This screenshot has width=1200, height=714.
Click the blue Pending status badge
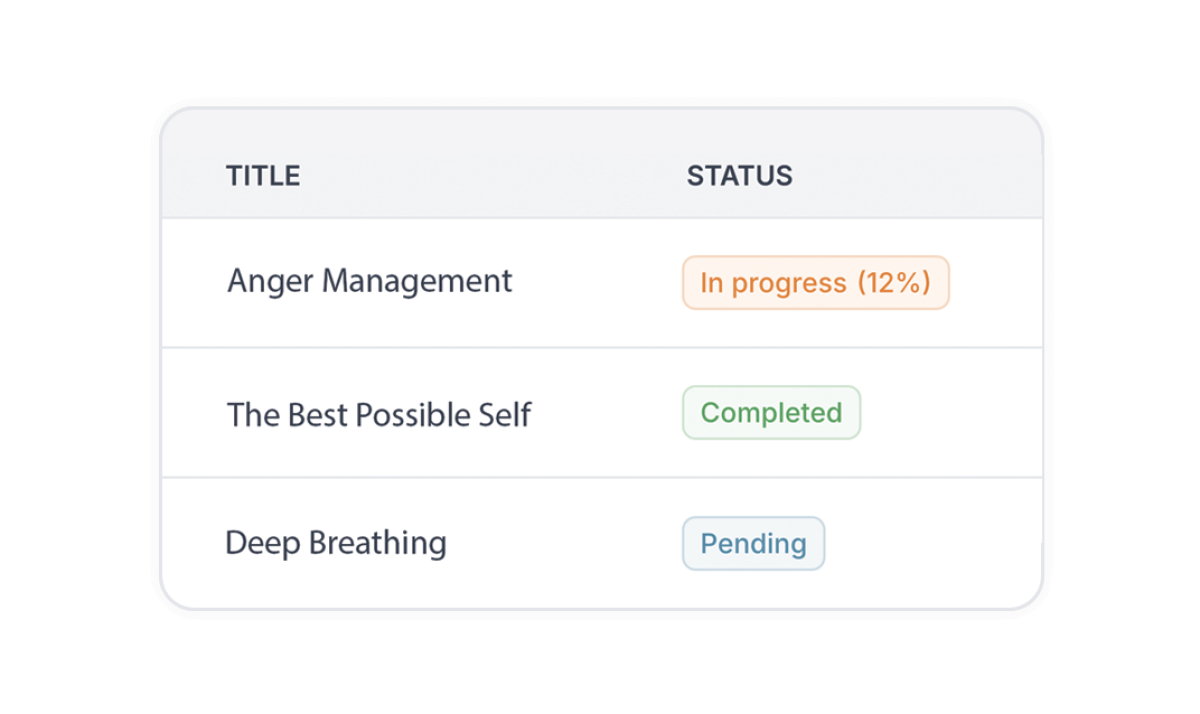(x=753, y=544)
